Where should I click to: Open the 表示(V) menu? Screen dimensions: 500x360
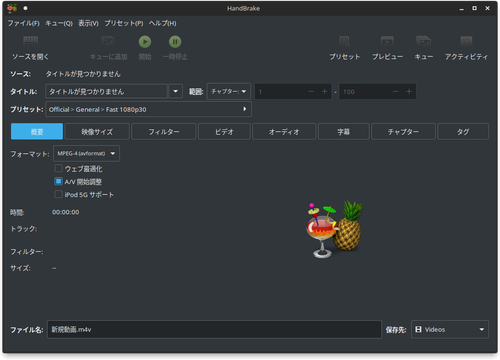pyautogui.click(x=88, y=23)
